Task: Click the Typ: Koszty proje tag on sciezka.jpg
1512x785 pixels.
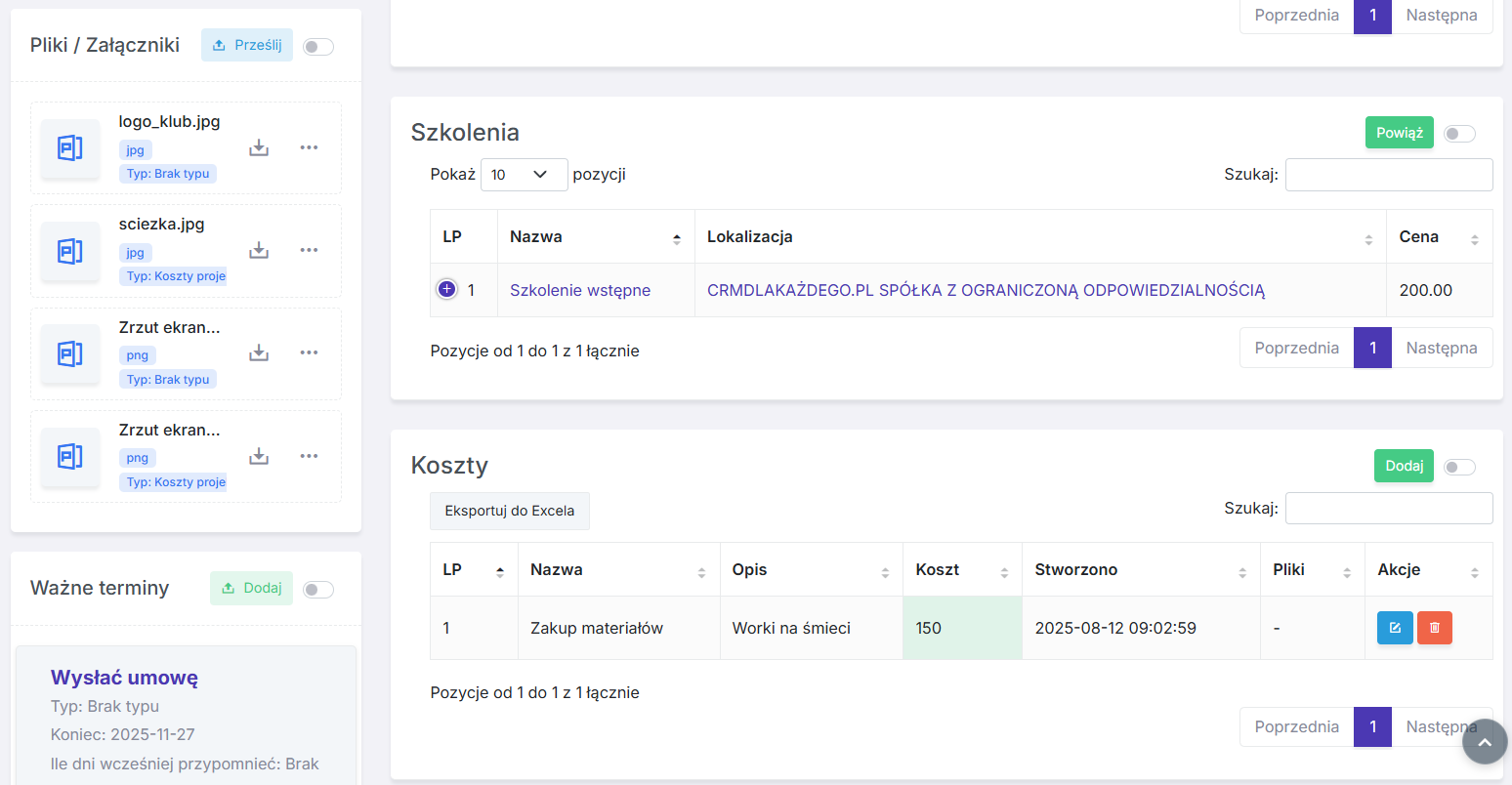Action: (173, 276)
